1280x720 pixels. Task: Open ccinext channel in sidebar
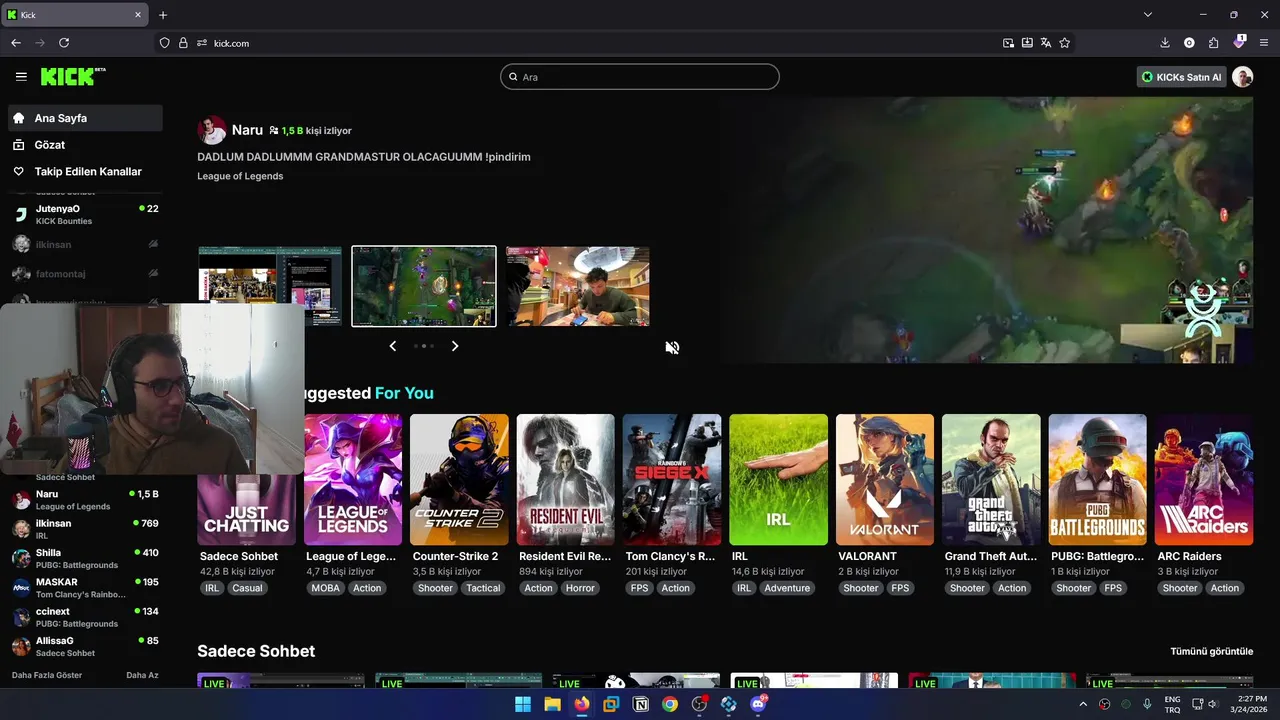click(85, 617)
